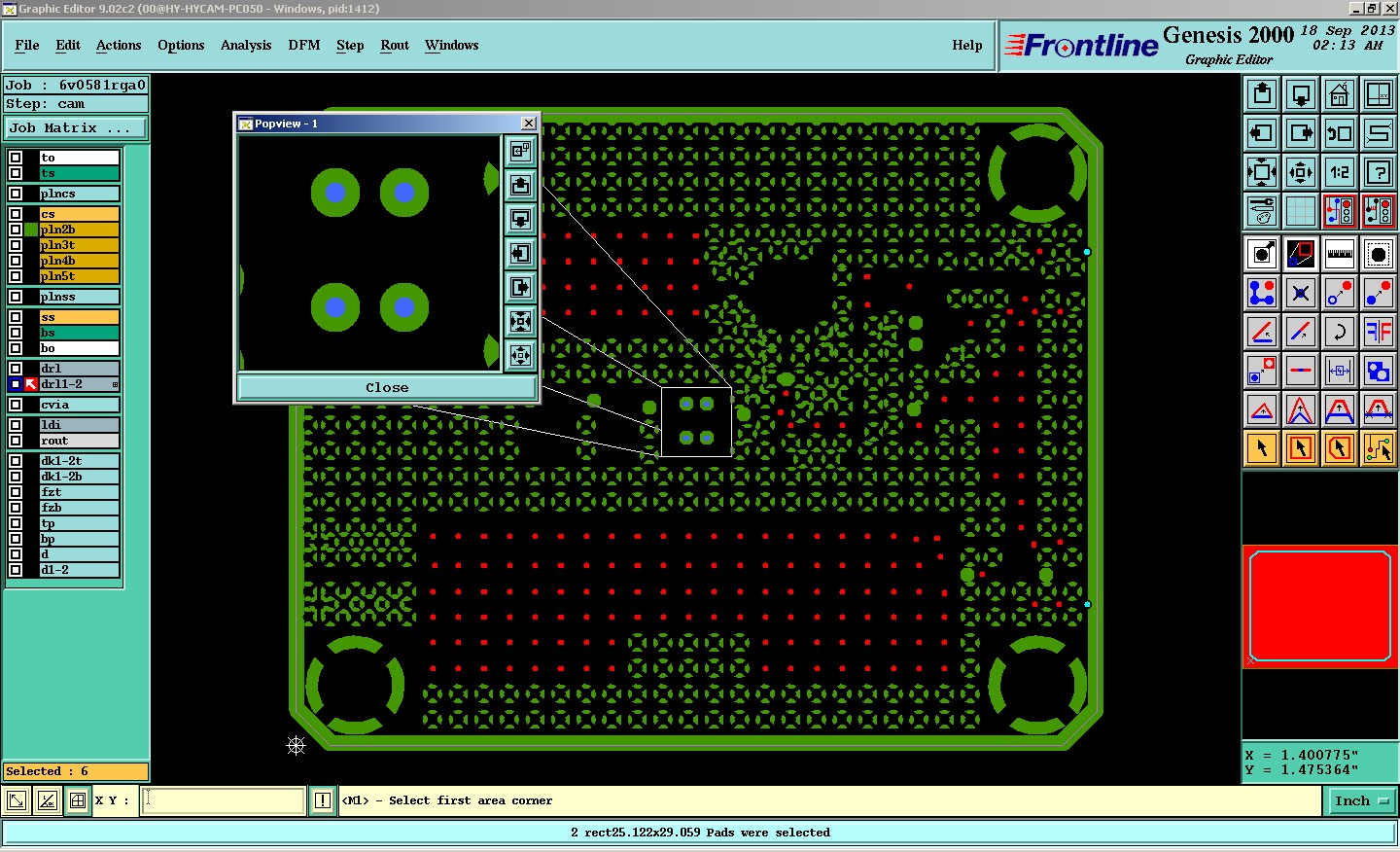Click the pan up icon in main toolbar

tap(1262, 94)
